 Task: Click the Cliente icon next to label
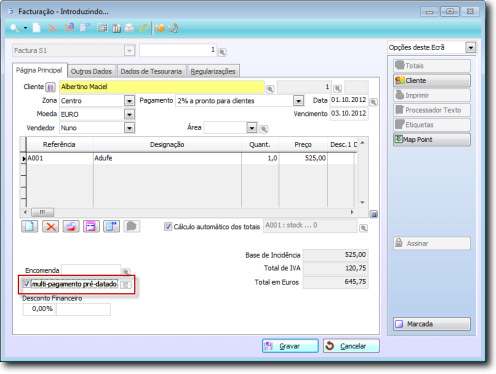click(x=50, y=87)
